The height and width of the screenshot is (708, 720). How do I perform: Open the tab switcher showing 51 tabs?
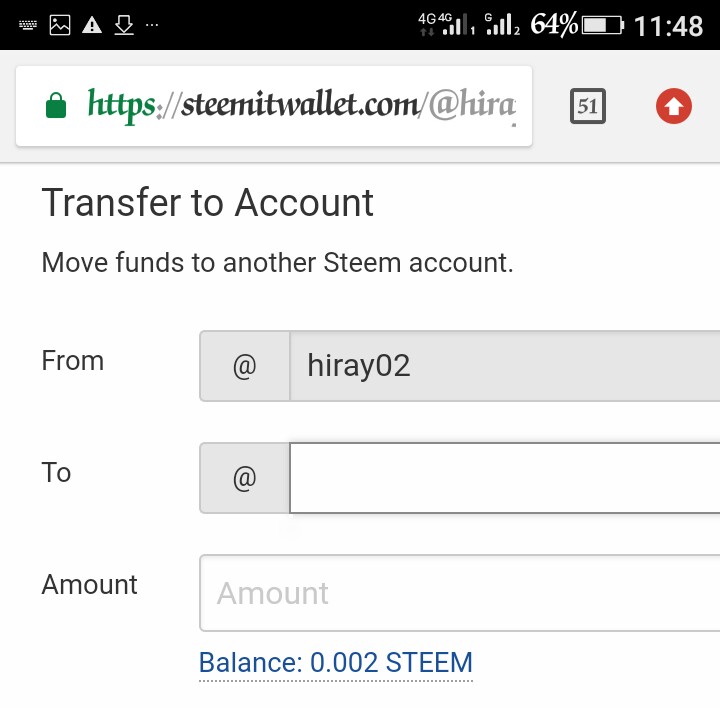[x=587, y=106]
